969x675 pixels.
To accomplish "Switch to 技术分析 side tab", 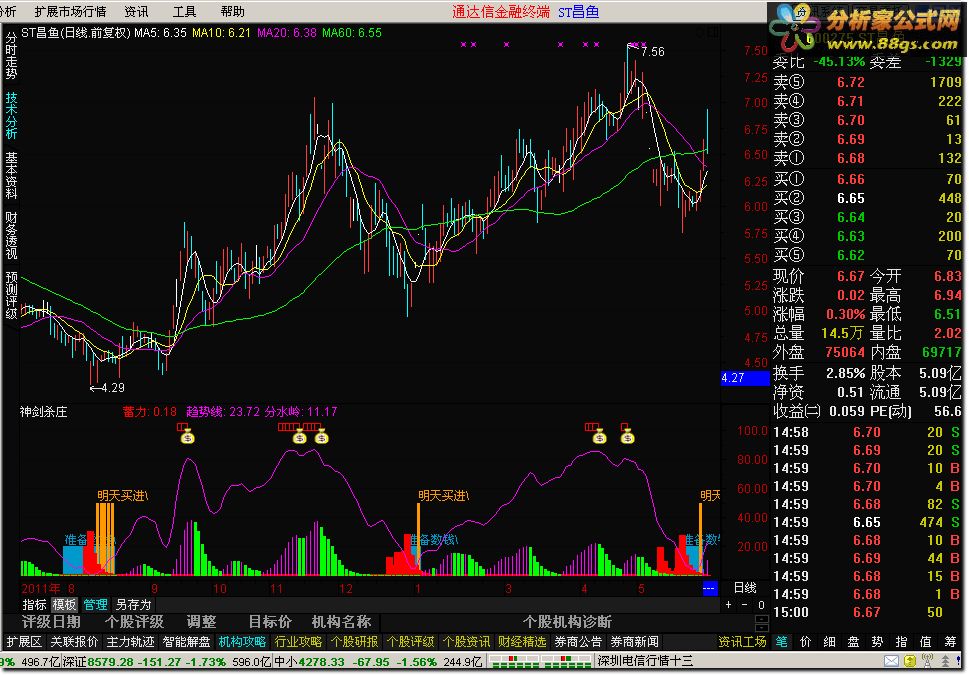I will point(11,116).
